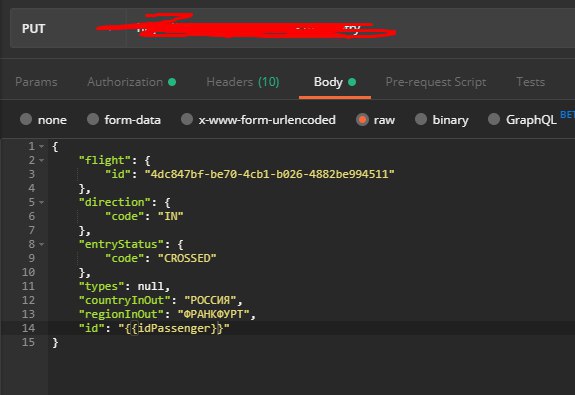Click the {{idPassenger}} variable
The height and width of the screenshot is (395, 575).
click(174, 328)
